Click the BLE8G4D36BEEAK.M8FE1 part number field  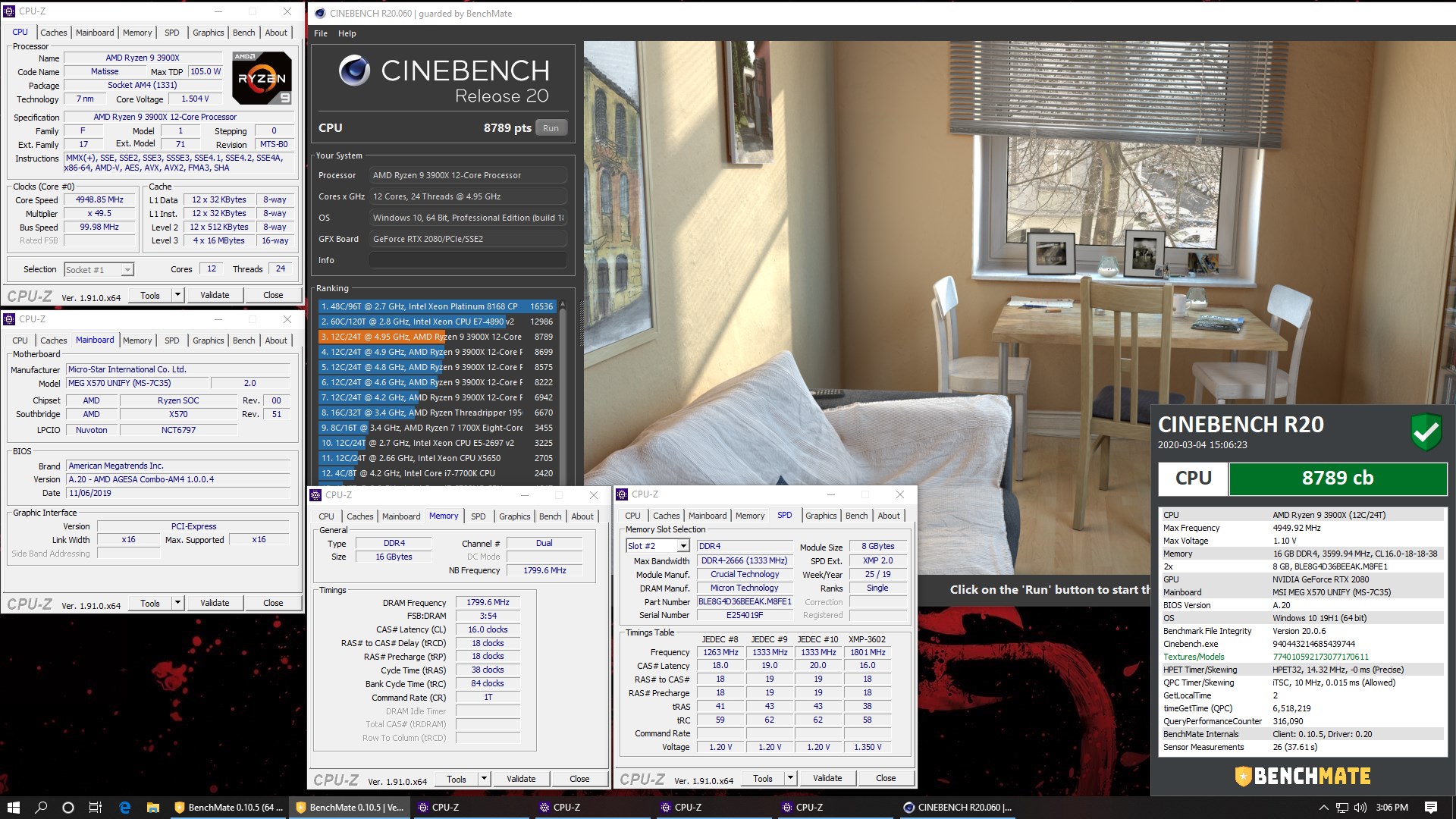(744, 601)
